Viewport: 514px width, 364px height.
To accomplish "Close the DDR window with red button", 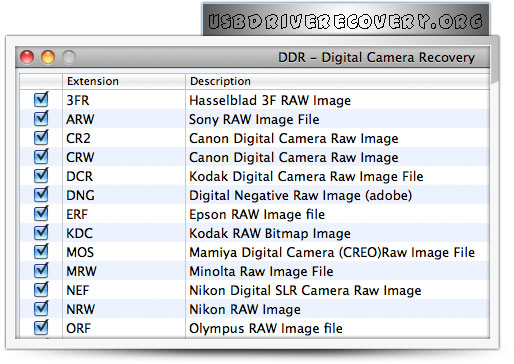I will pyautogui.click(x=27, y=57).
